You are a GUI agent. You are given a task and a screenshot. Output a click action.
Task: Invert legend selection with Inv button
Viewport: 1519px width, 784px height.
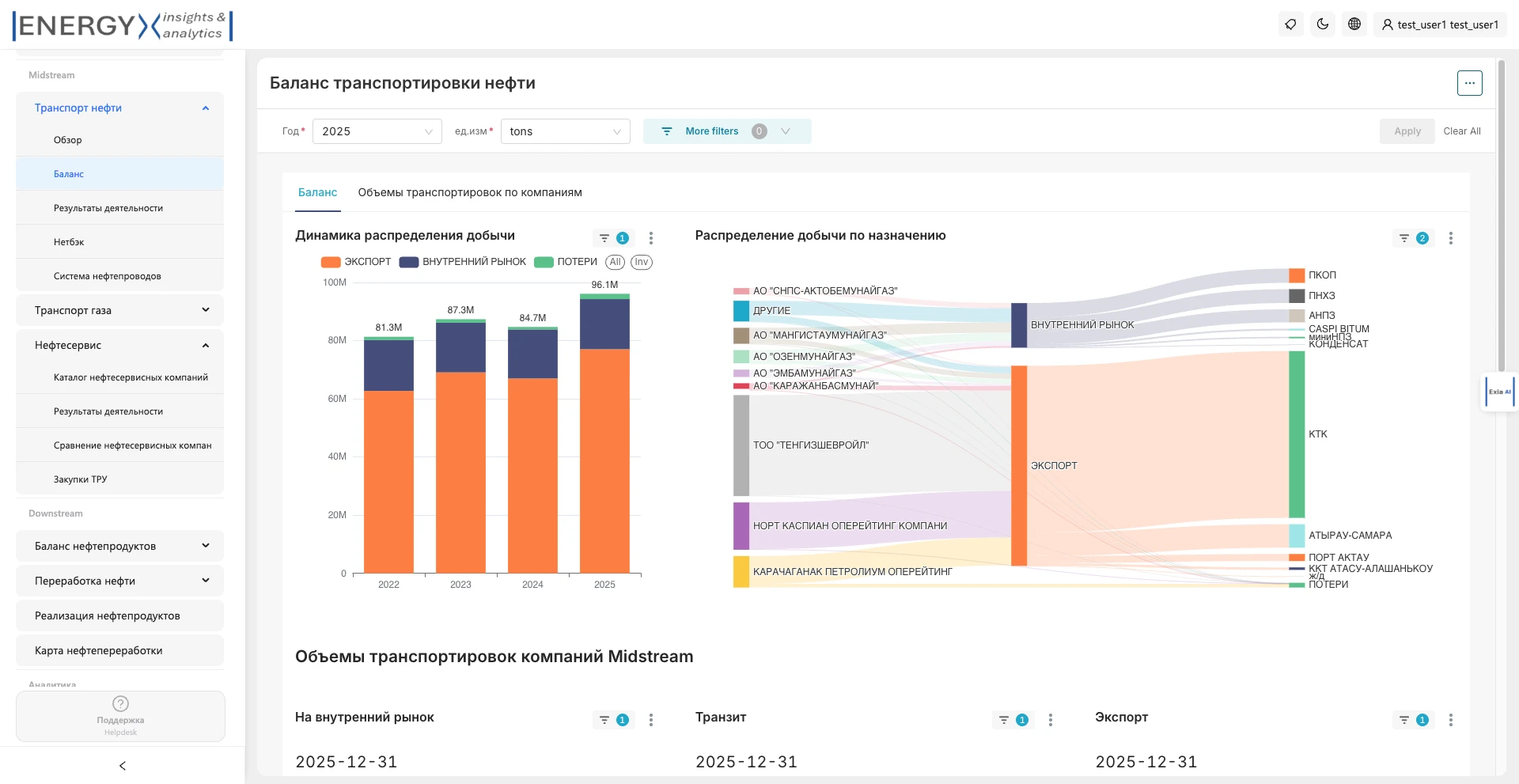point(642,262)
